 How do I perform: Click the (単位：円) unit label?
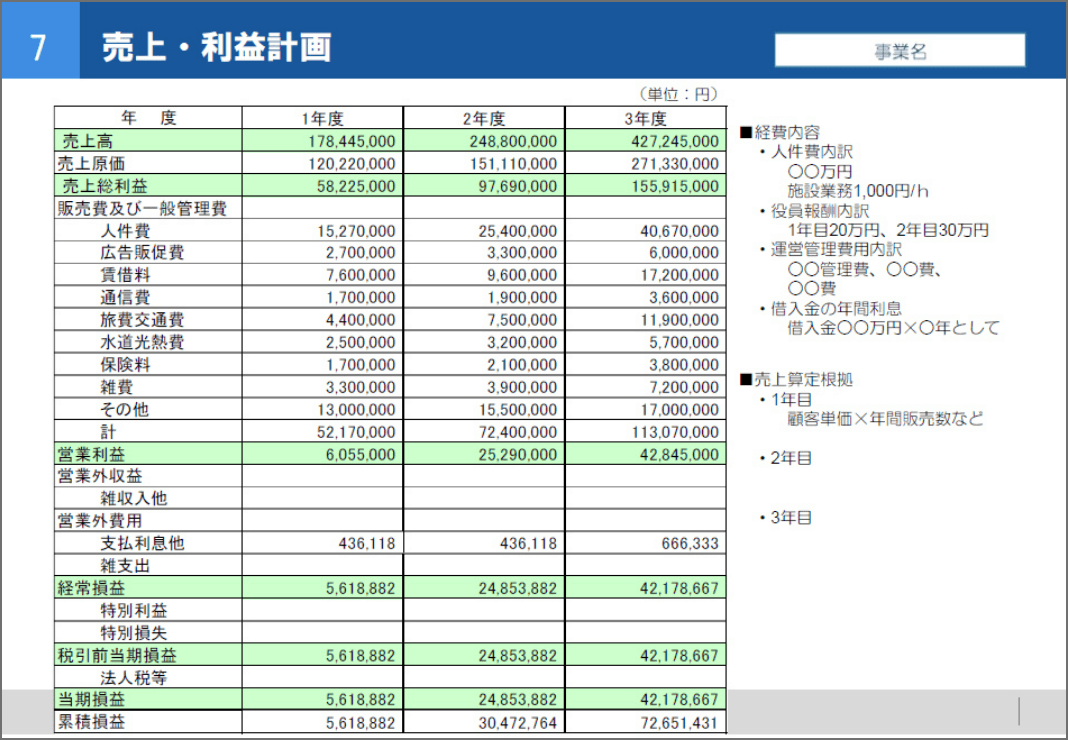678,94
